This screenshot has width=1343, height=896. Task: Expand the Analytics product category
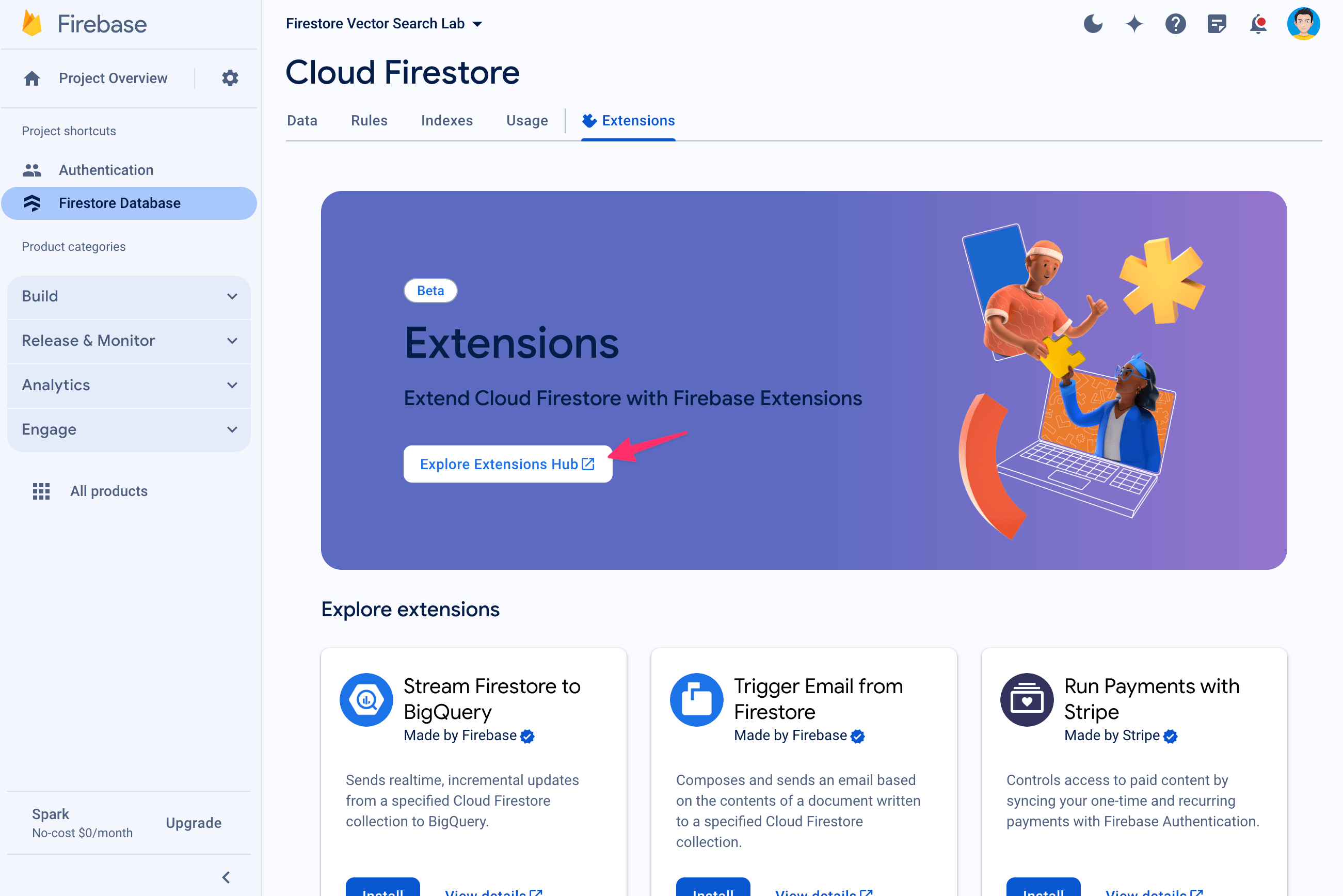pyautogui.click(x=129, y=385)
